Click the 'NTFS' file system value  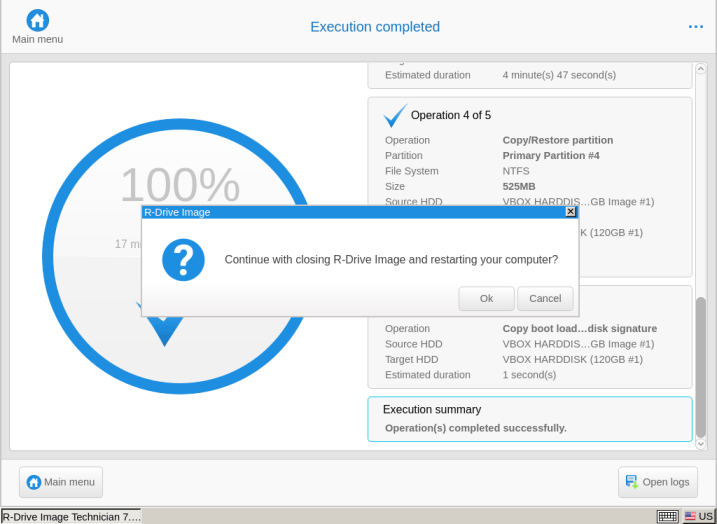click(x=516, y=171)
